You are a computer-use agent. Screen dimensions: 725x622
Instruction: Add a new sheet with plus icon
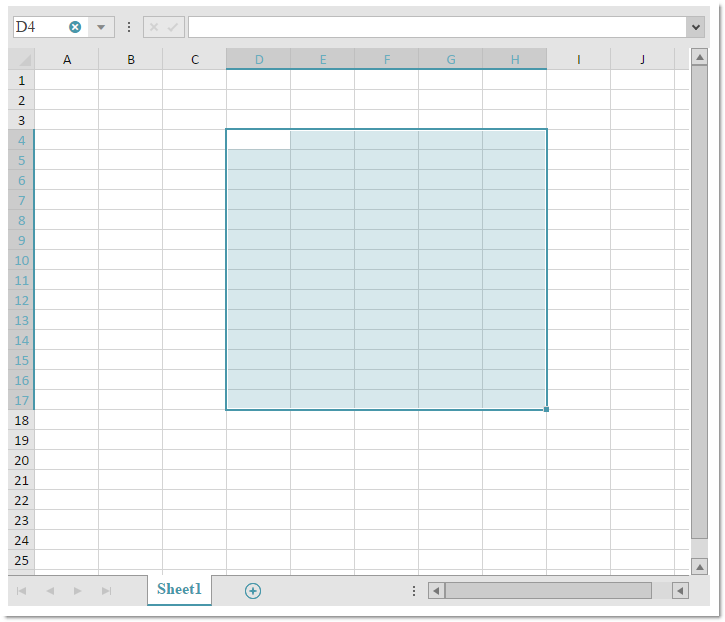pos(253,591)
